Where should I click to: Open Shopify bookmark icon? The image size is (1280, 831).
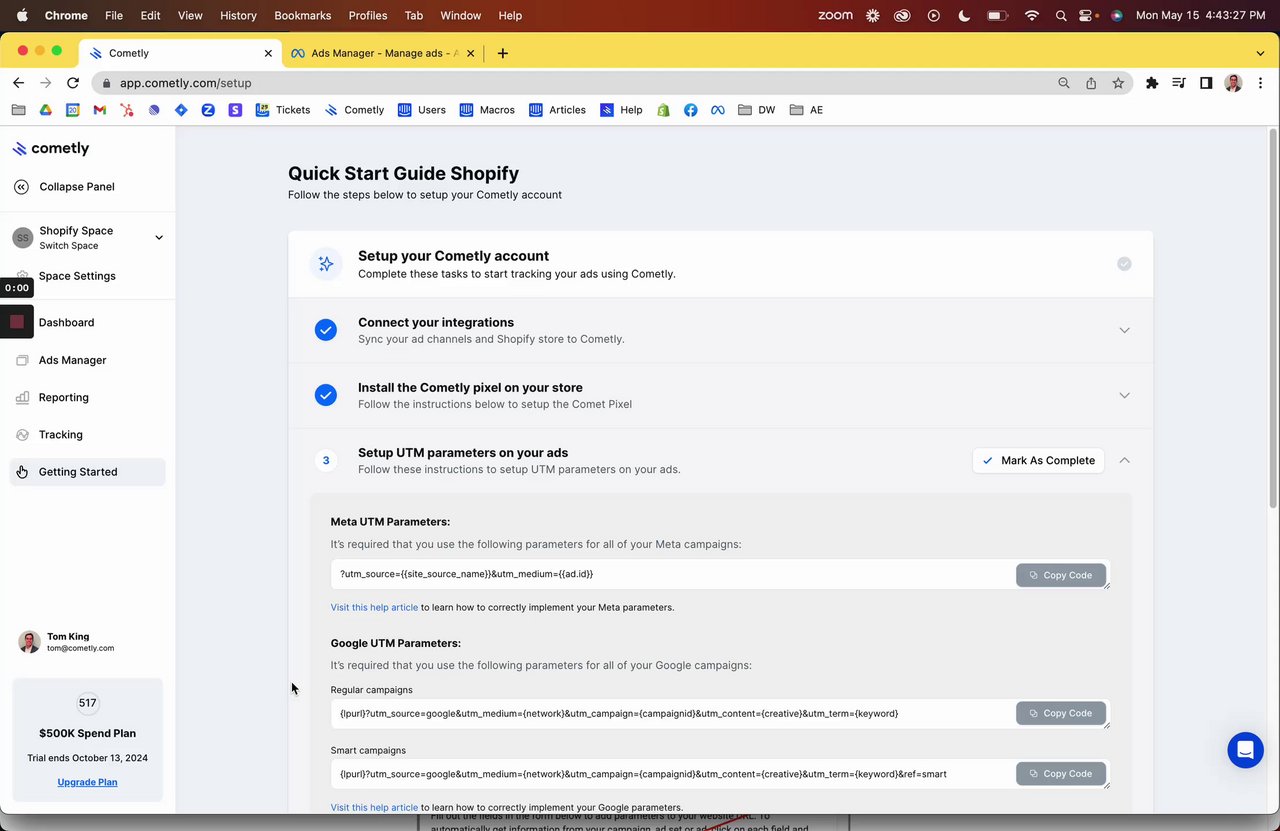[663, 110]
